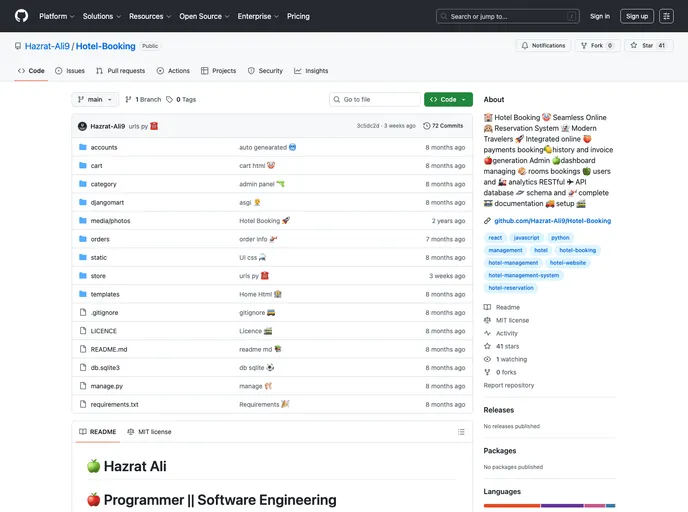Viewport: 688px width, 512px height.
Task: Switch to the Pull requests tab
Action: 120,71
